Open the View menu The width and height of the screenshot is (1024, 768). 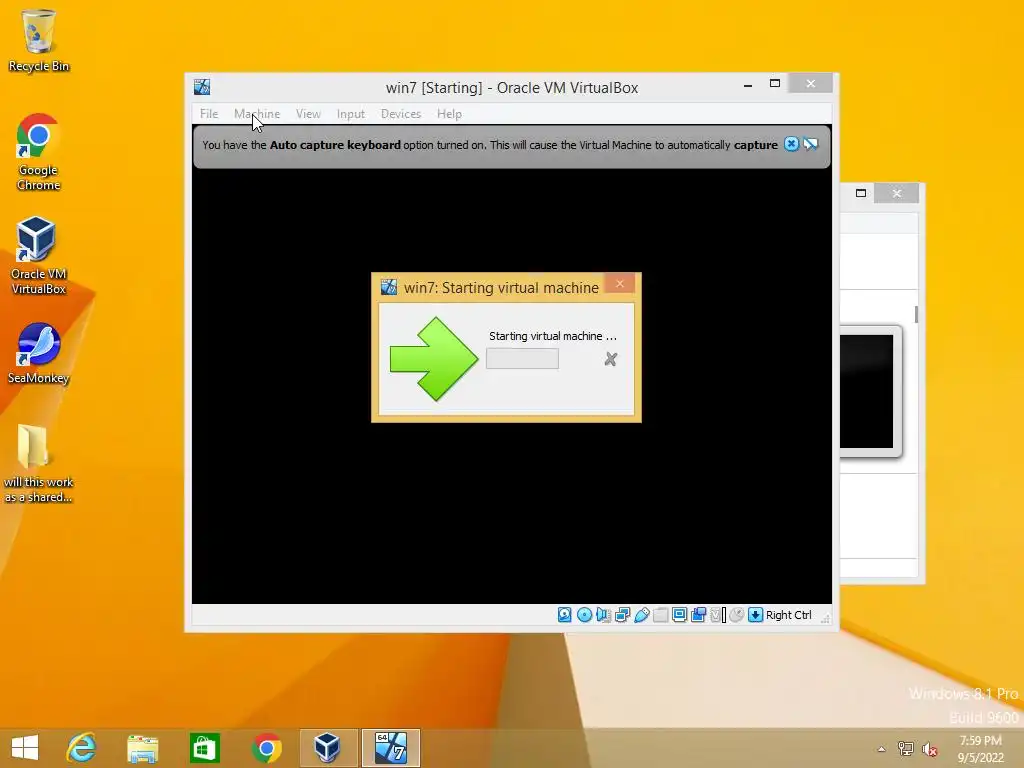pyautogui.click(x=308, y=114)
